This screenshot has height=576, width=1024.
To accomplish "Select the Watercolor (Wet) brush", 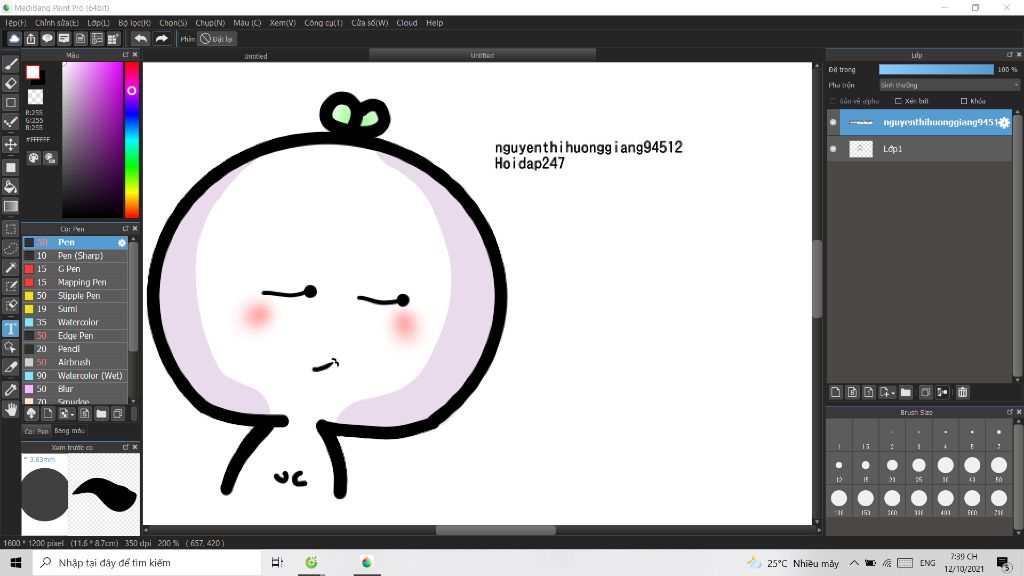I will coord(76,376).
